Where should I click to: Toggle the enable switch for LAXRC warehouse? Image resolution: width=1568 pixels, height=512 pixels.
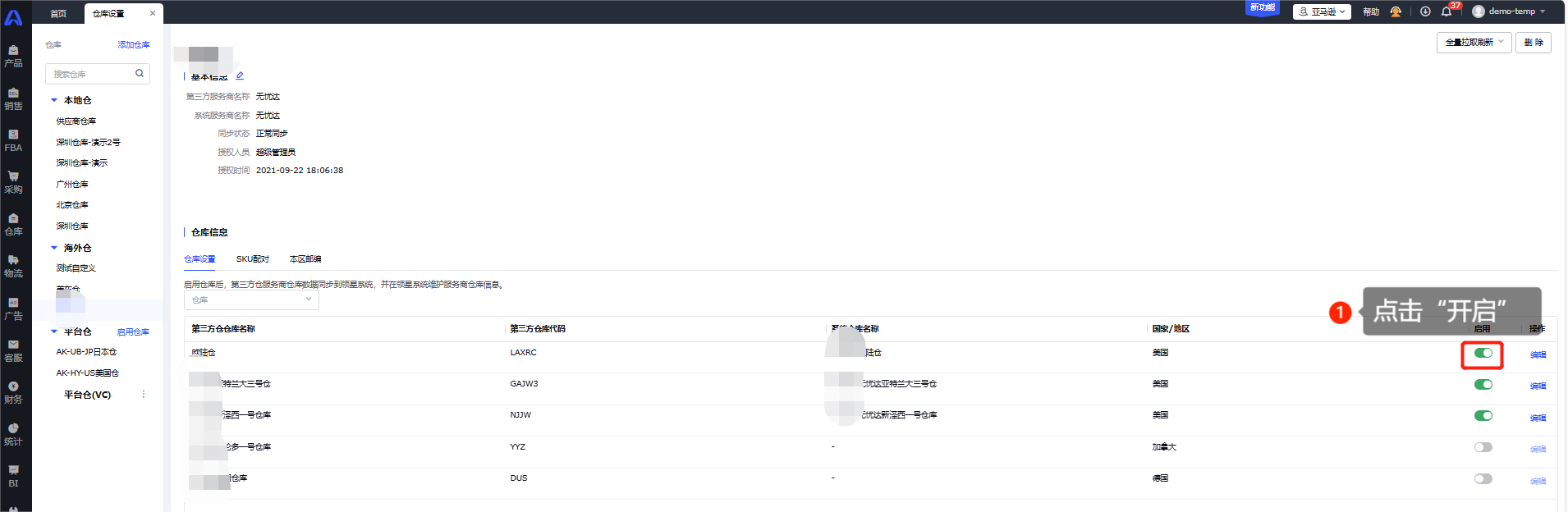[1483, 353]
